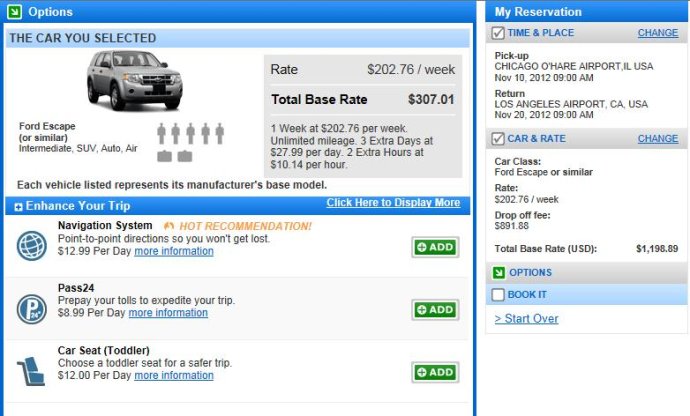Screen dimensions: 690x416
Task: Add the toddler car seat
Action: click(x=435, y=372)
